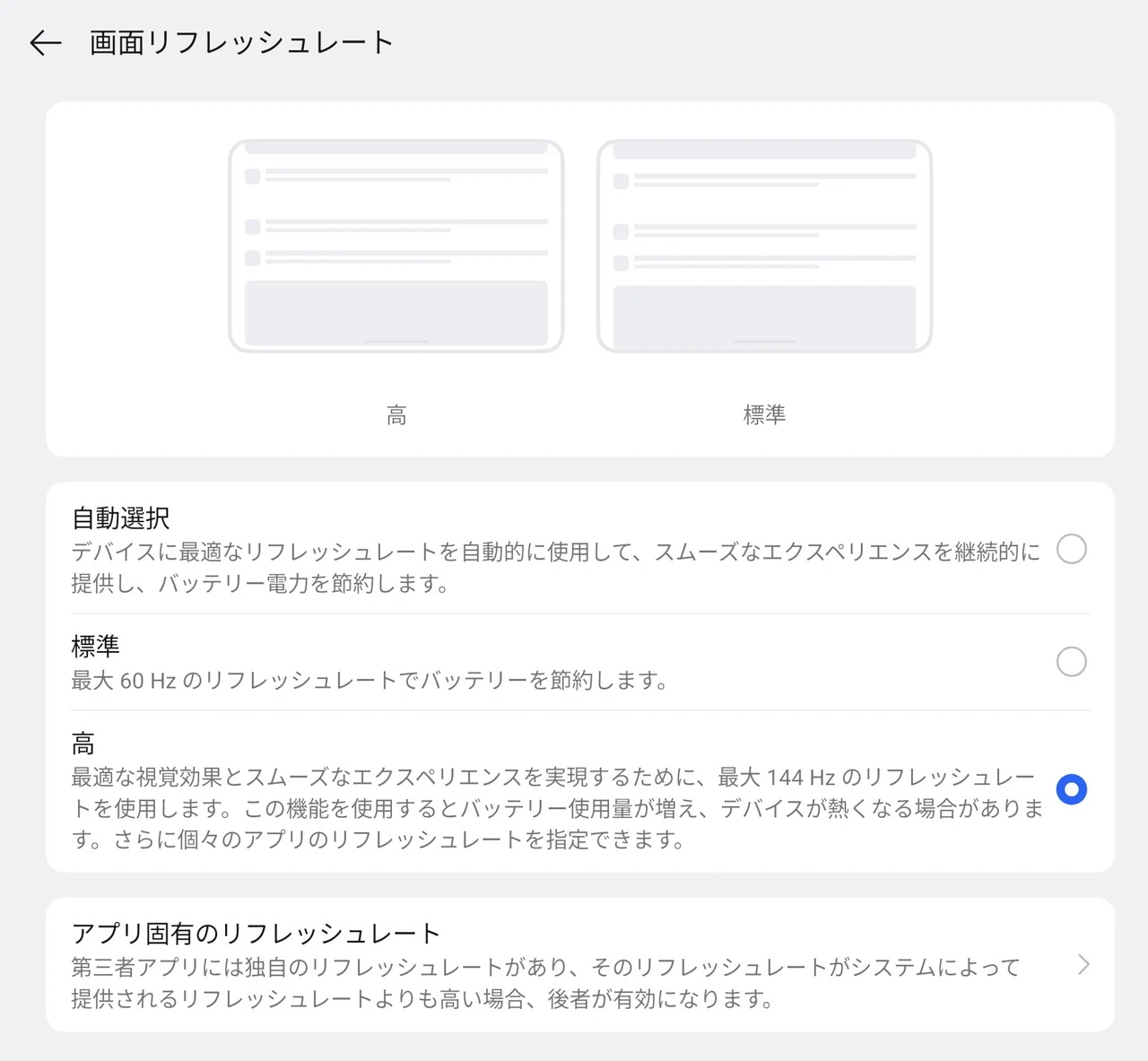The height and width of the screenshot is (1061, 1148).
Task: Tap the 最大 144 Hz description paragraph
Action: click(555, 808)
